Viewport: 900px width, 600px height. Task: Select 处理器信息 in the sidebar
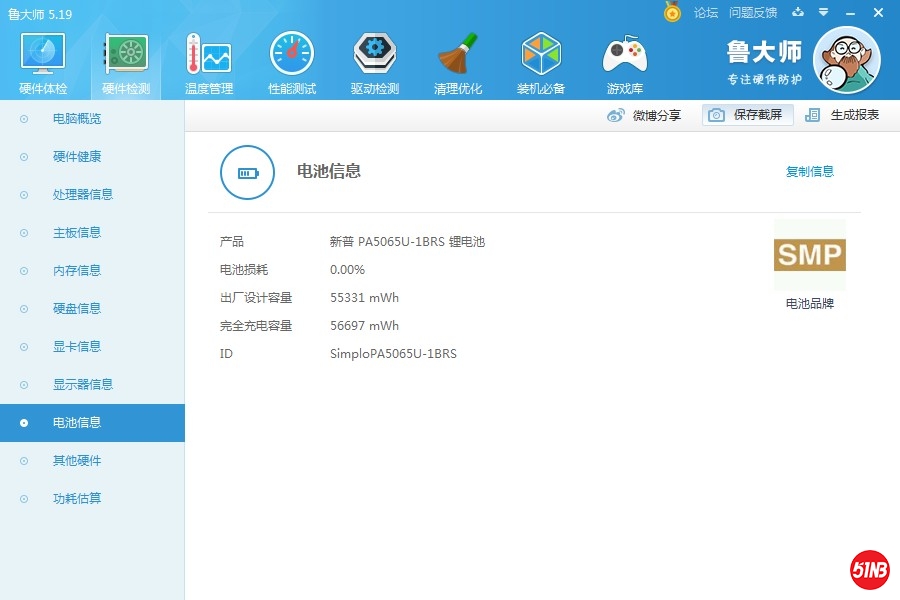point(83,195)
